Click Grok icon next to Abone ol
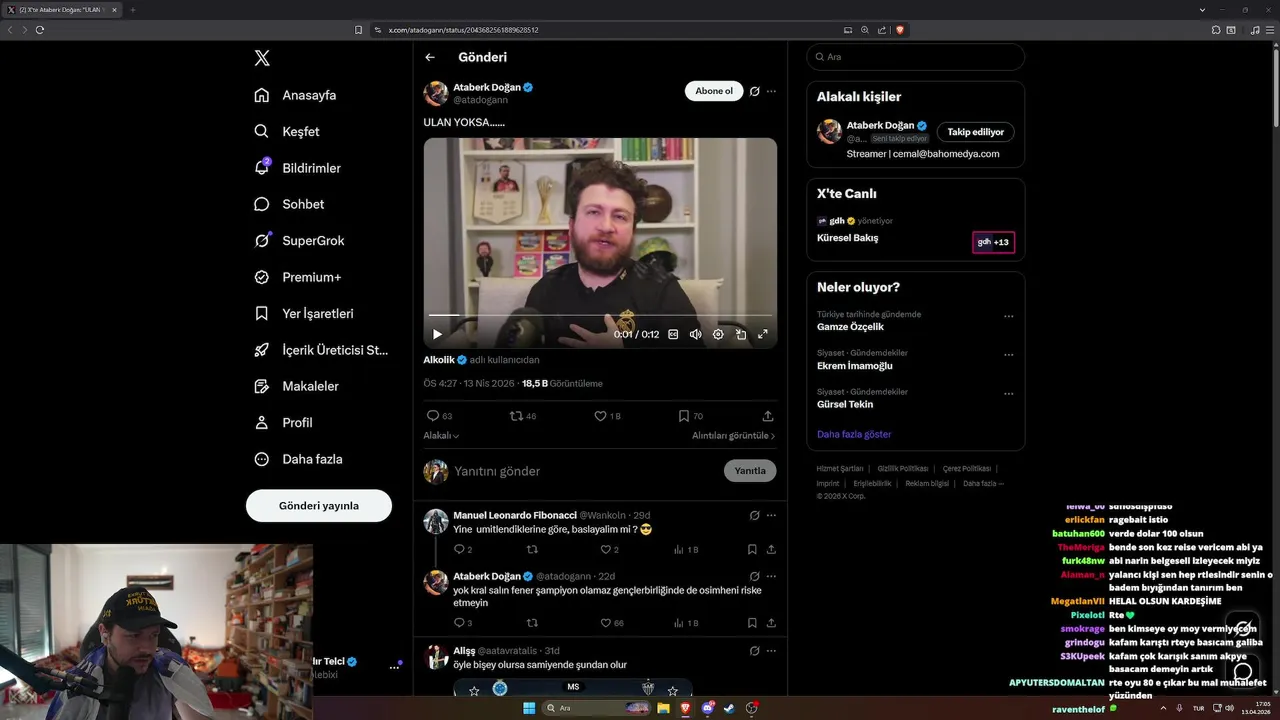Screen dimensions: 1280x720 click(x=755, y=91)
